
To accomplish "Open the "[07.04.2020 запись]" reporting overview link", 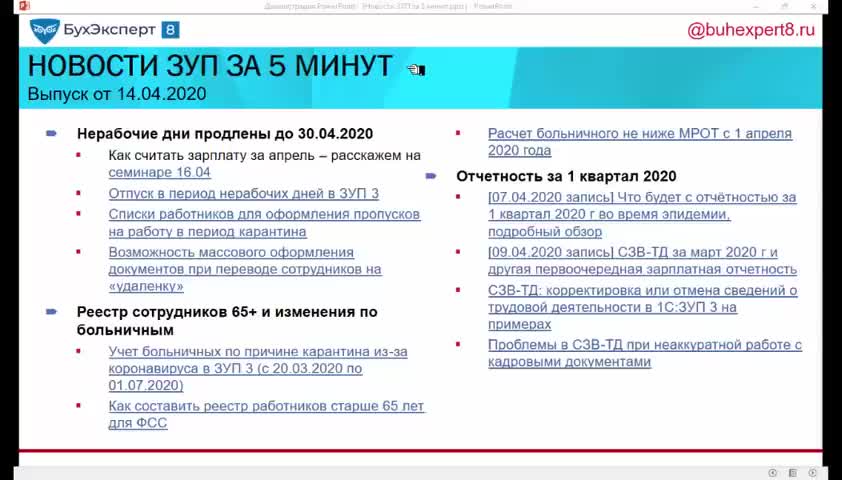I will [641, 198].
